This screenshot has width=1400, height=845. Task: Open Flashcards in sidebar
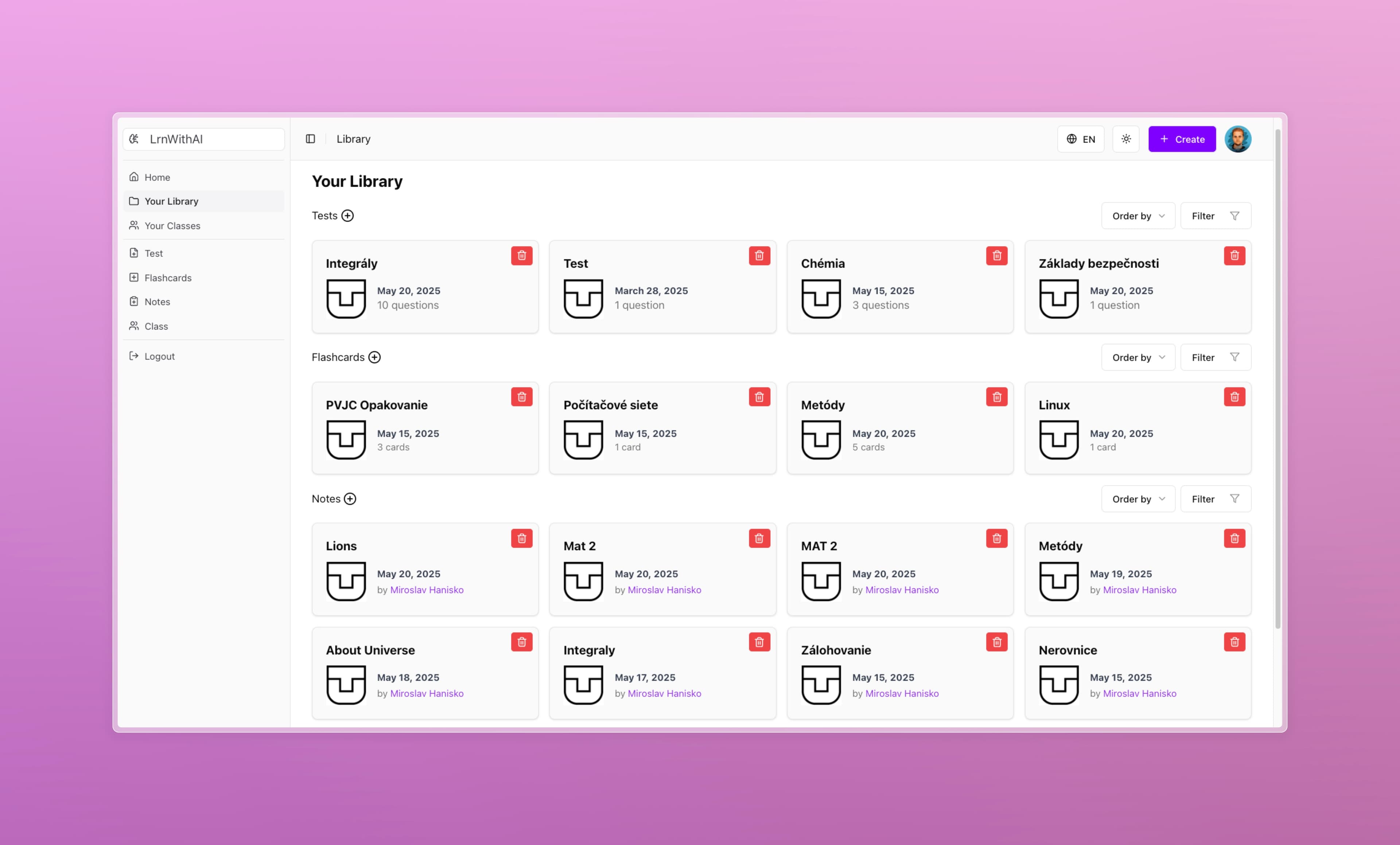click(203, 278)
